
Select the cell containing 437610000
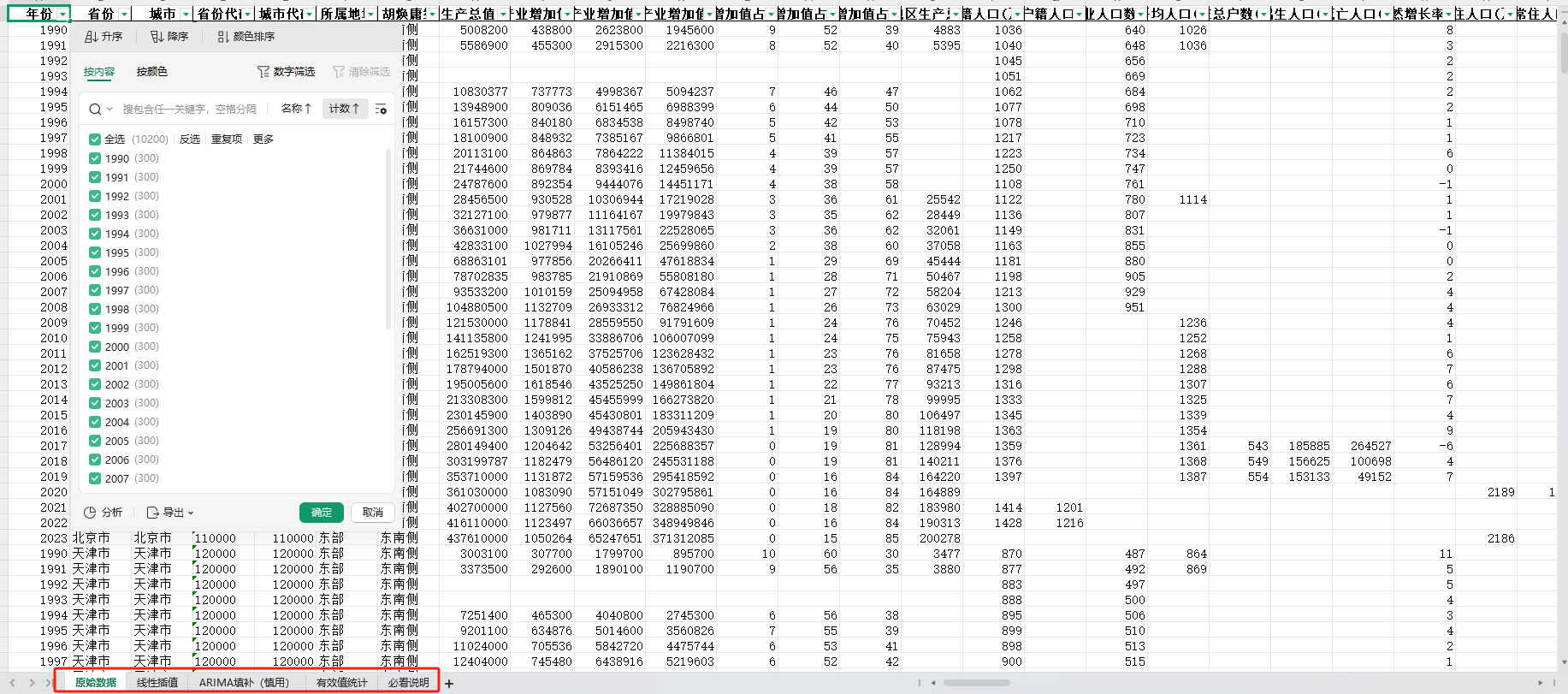475,538
